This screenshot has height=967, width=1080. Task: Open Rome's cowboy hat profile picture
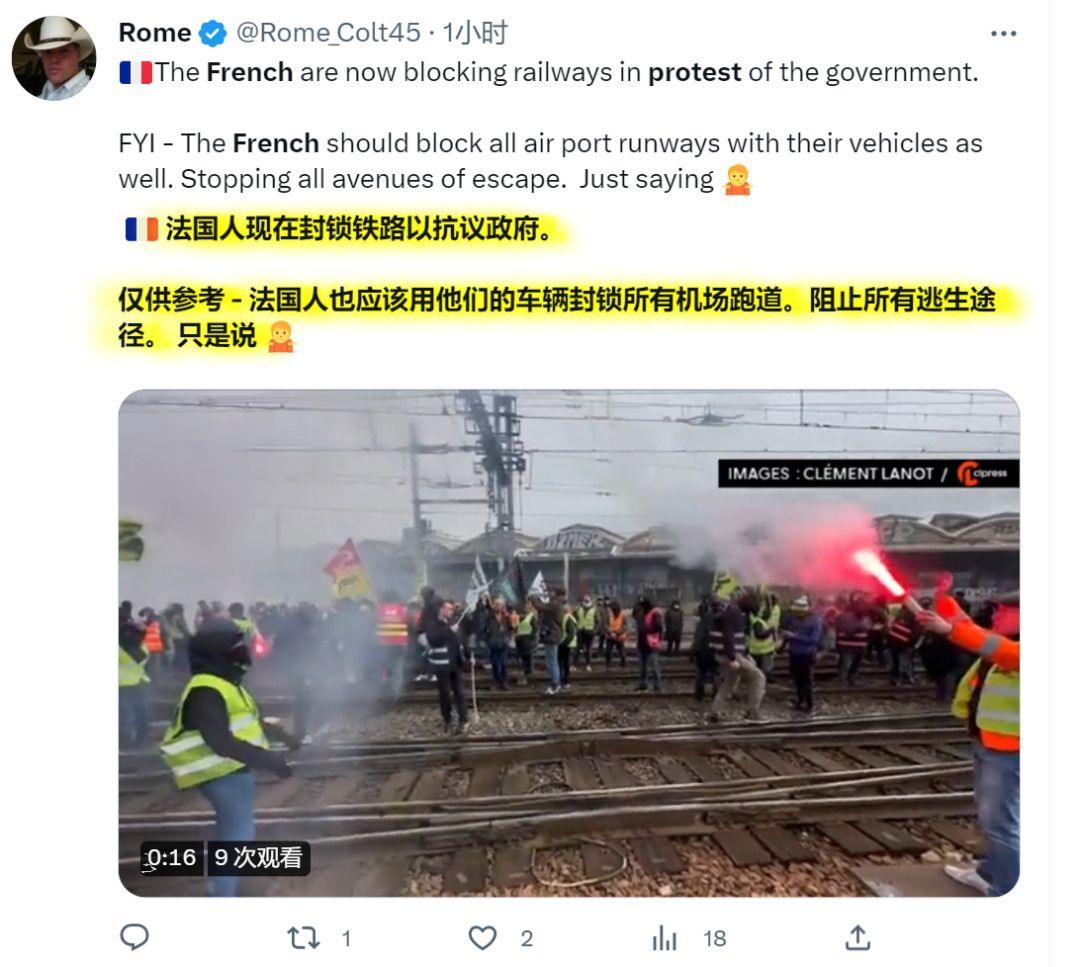(x=54, y=59)
